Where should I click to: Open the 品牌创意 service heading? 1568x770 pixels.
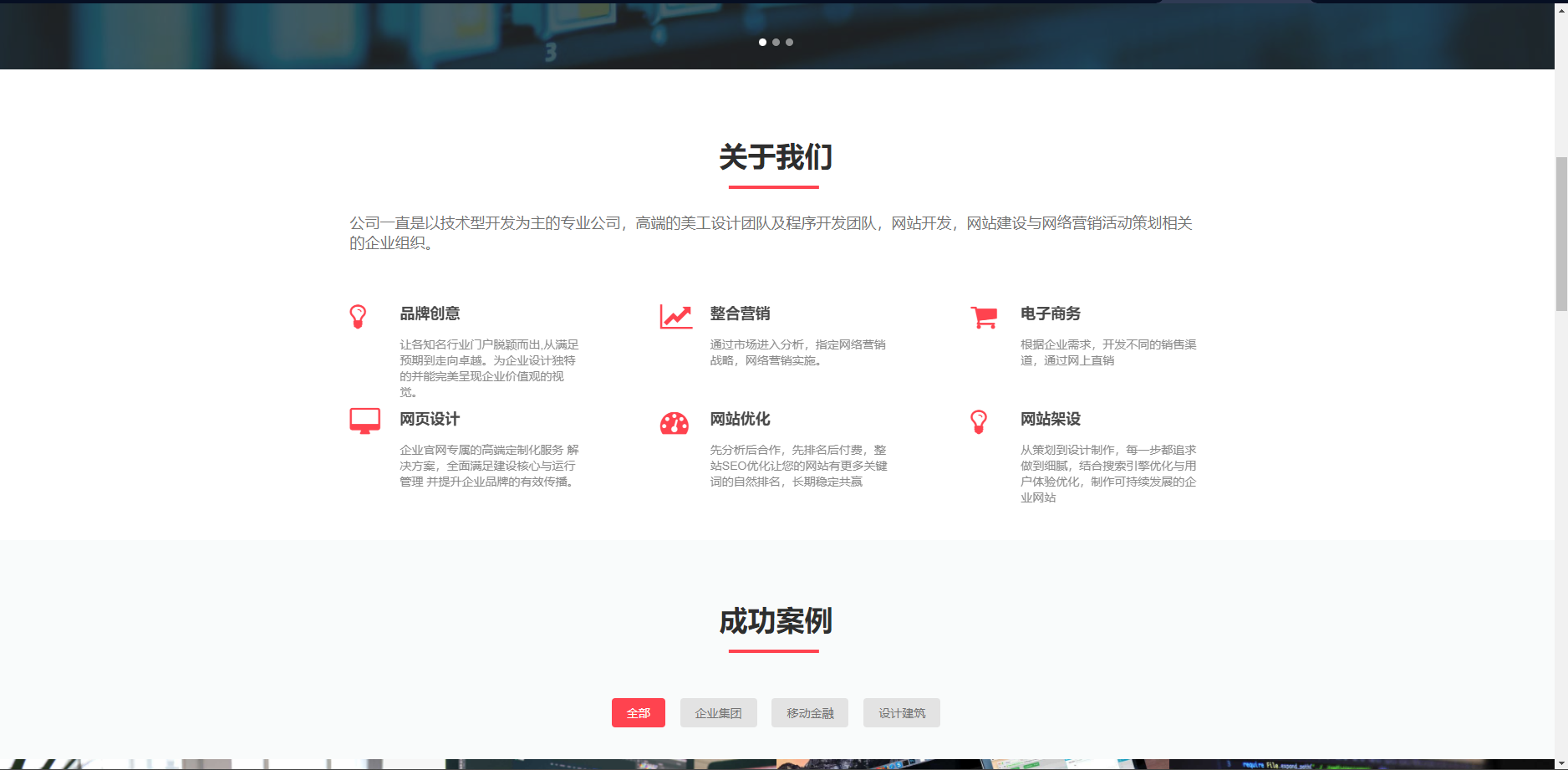pos(430,314)
